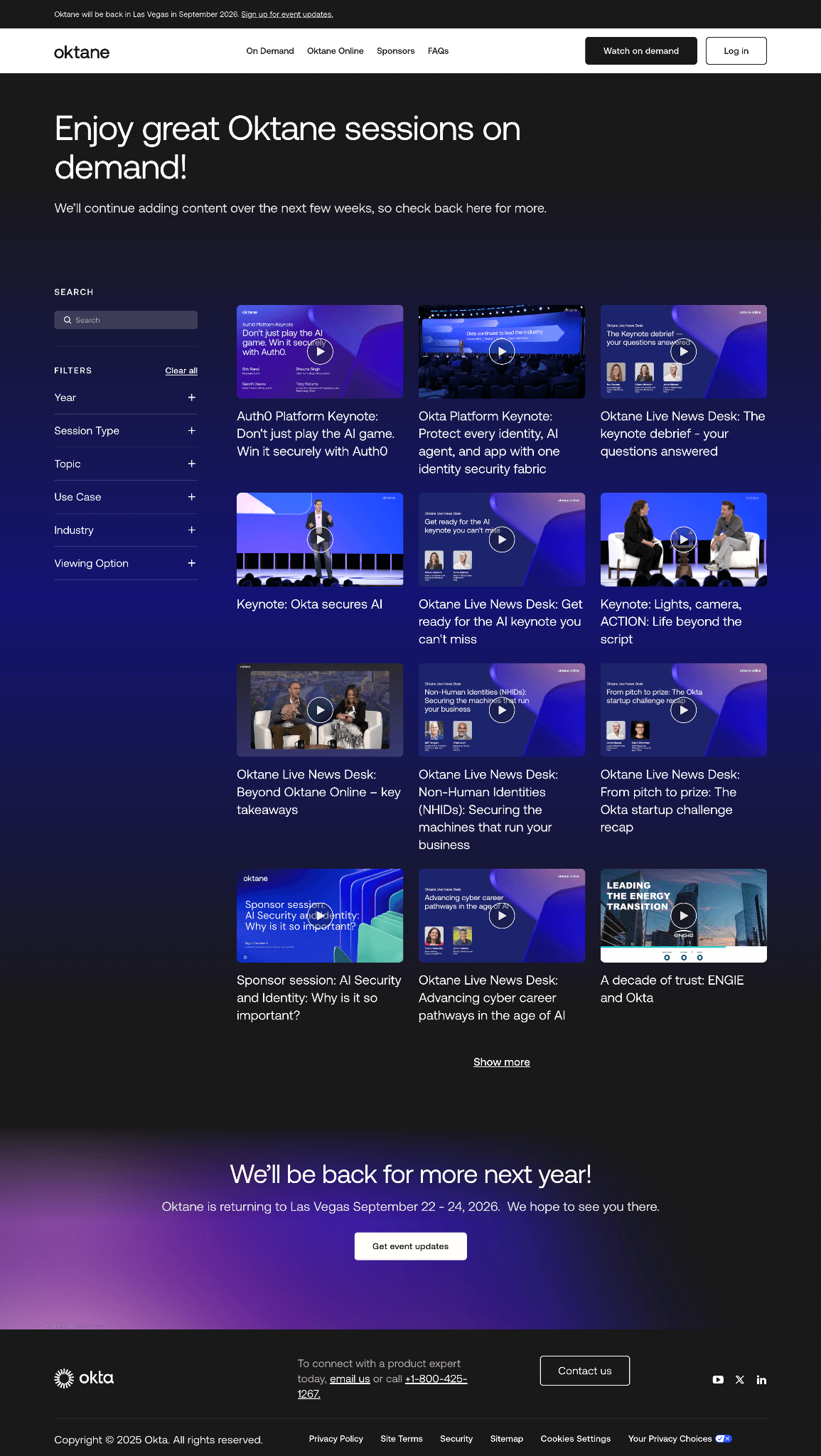Image resolution: width=821 pixels, height=1456 pixels.
Task: Click the Clear all filters link
Action: (x=181, y=370)
